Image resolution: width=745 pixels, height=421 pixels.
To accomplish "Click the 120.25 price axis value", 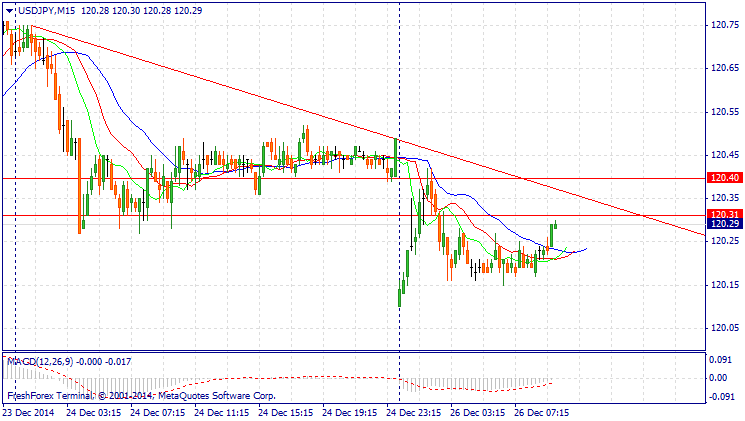I will [x=725, y=241].
